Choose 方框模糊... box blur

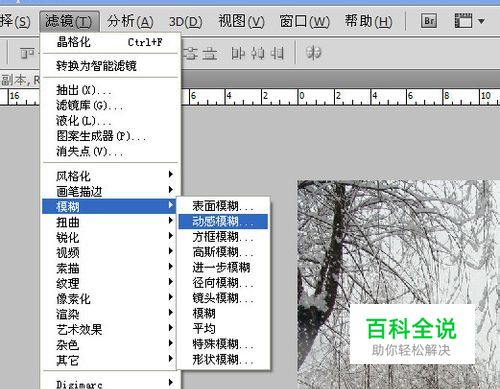point(223,237)
